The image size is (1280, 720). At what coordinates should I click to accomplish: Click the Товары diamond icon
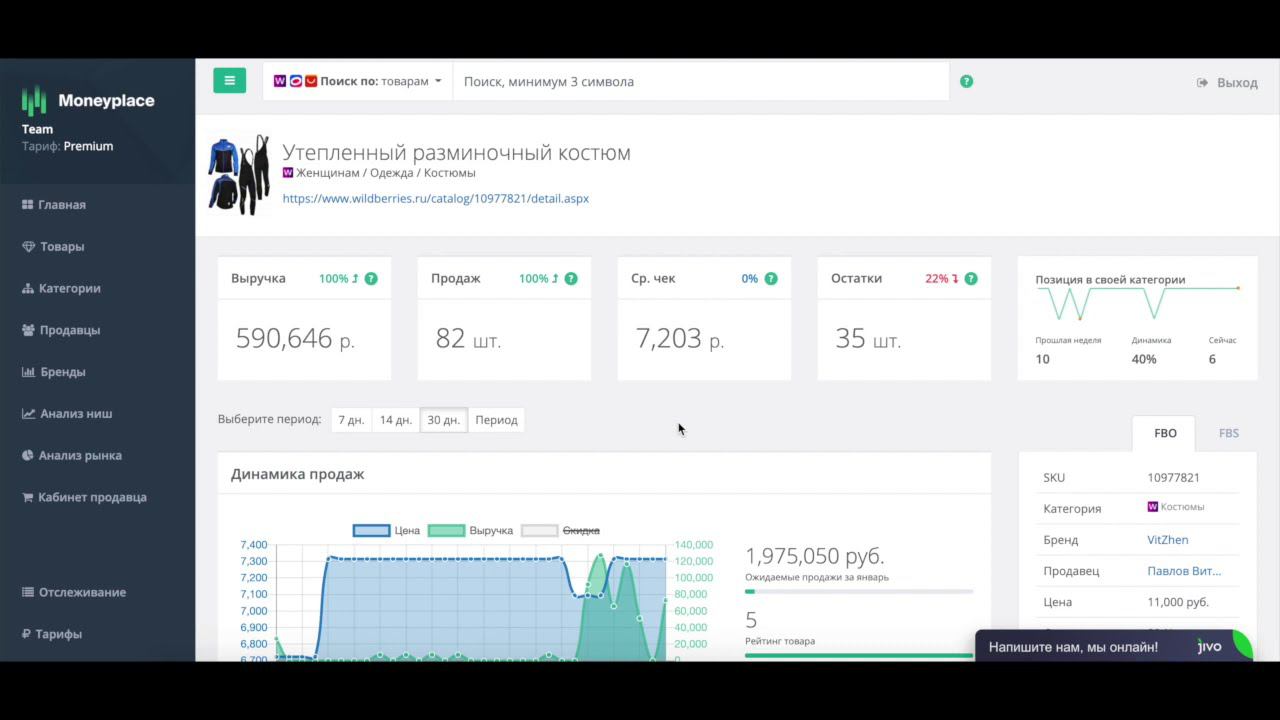point(28,247)
